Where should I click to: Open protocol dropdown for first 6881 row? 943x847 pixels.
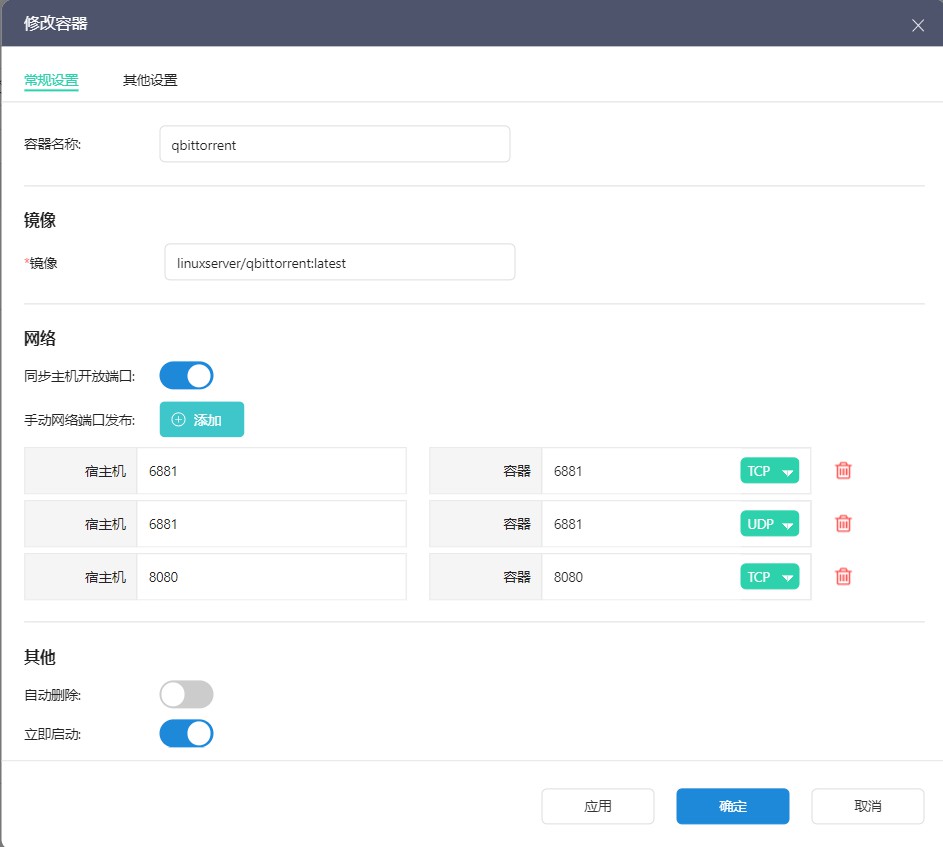(769, 471)
